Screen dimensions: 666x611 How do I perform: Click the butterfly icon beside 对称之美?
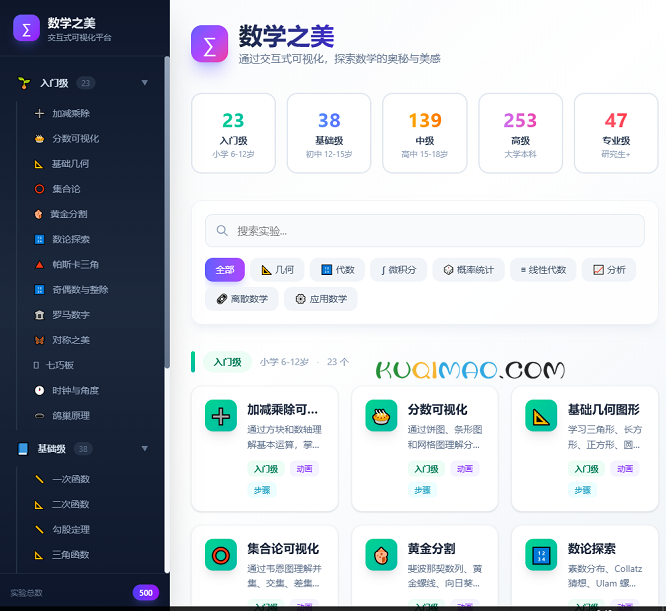[39, 340]
